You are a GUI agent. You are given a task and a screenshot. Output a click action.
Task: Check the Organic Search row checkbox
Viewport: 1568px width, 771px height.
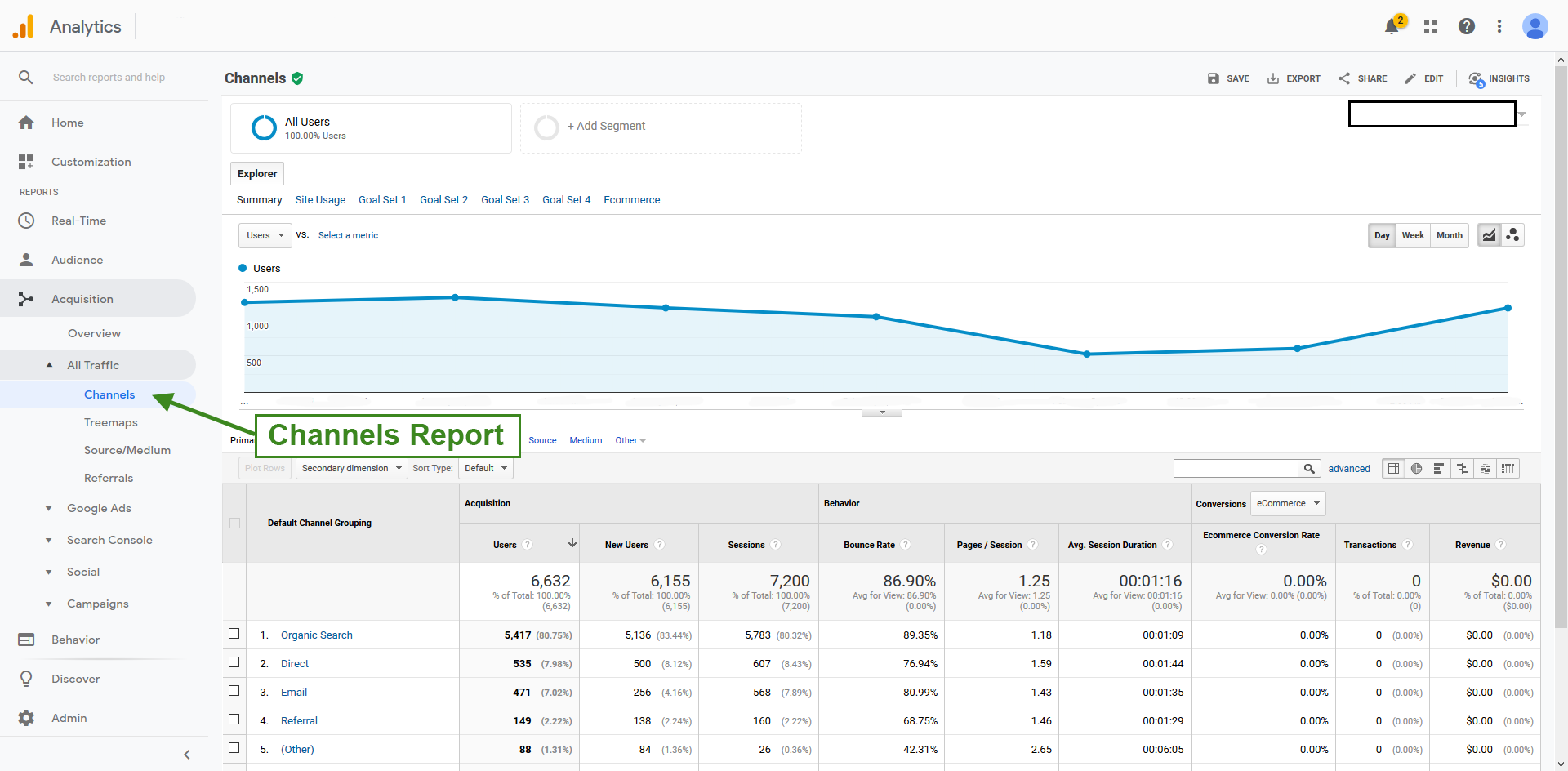(234, 634)
